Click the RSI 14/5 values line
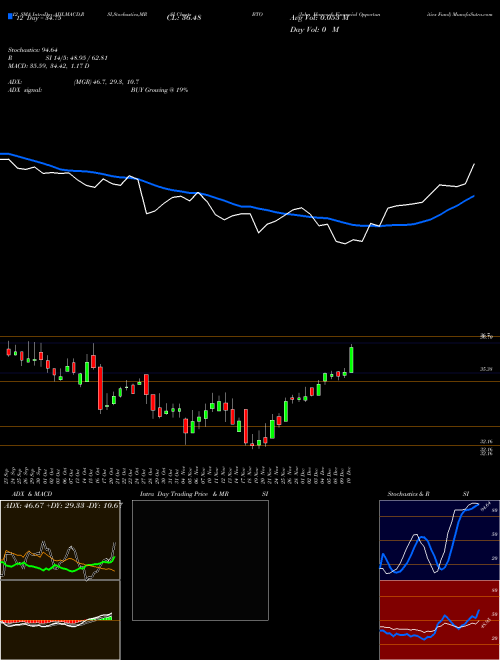The image size is (500, 660). (58, 58)
